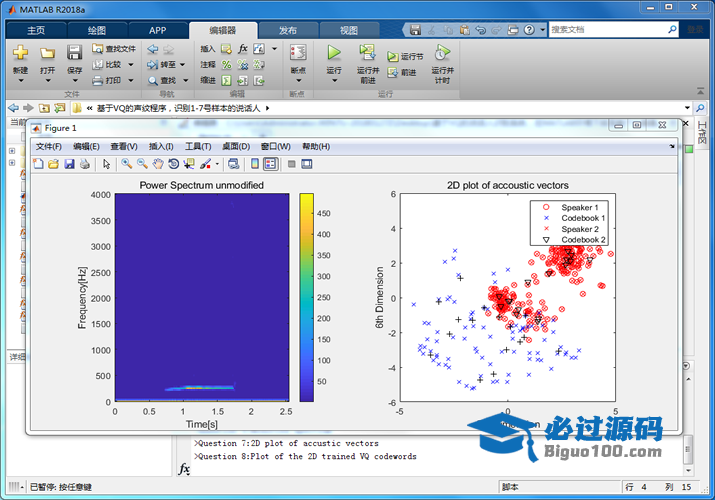Switch to the APP tab
Viewport: 715px width, 500px height.
pyautogui.click(x=157, y=31)
